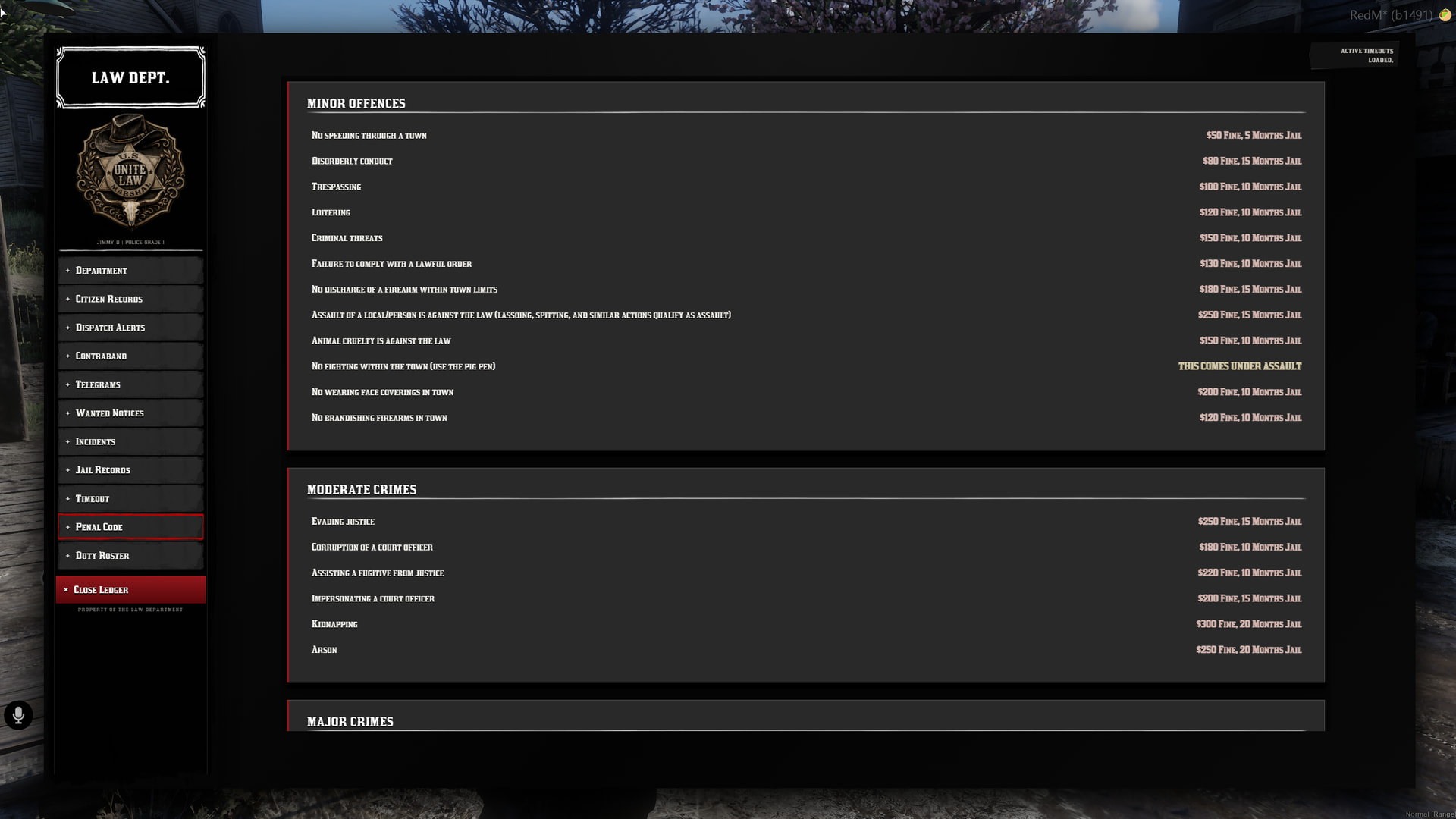
Task: Click the Unite Law marshal badge emblem
Action: tap(130, 171)
